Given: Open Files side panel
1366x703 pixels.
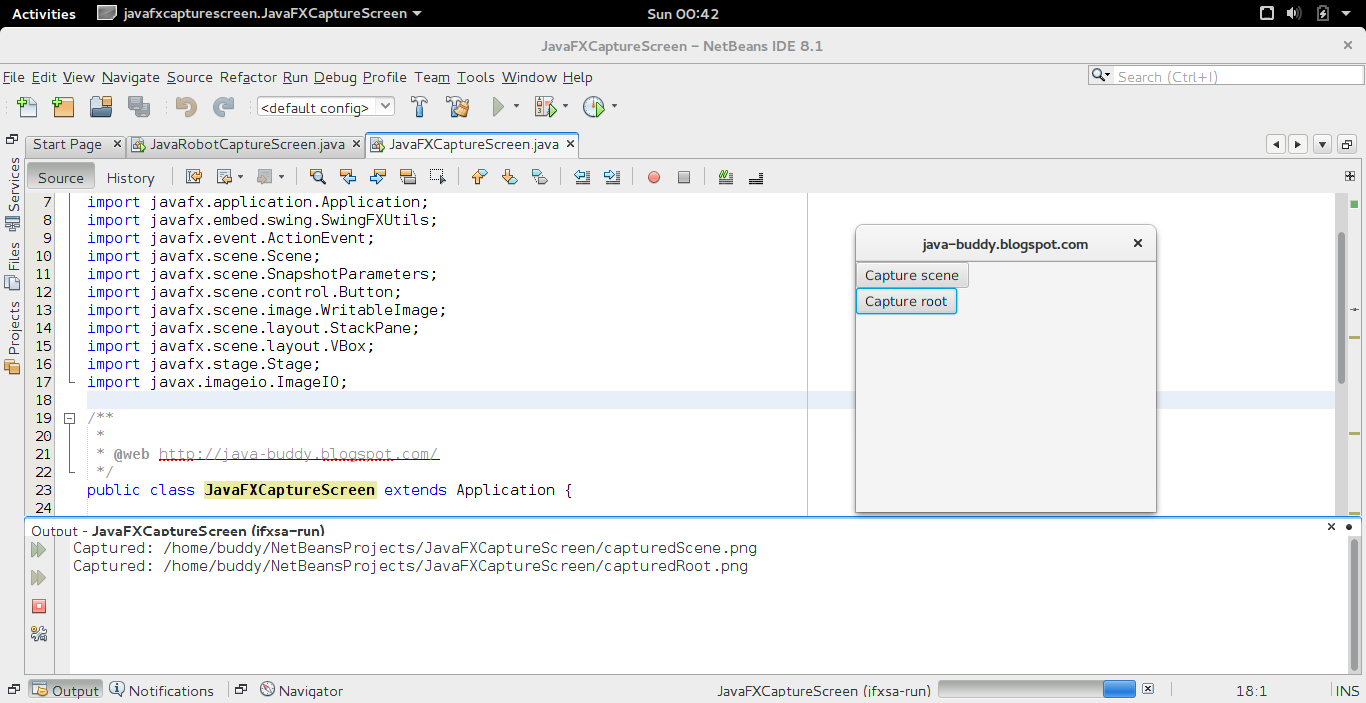Looking at the screenshot, I should point(13,266).
